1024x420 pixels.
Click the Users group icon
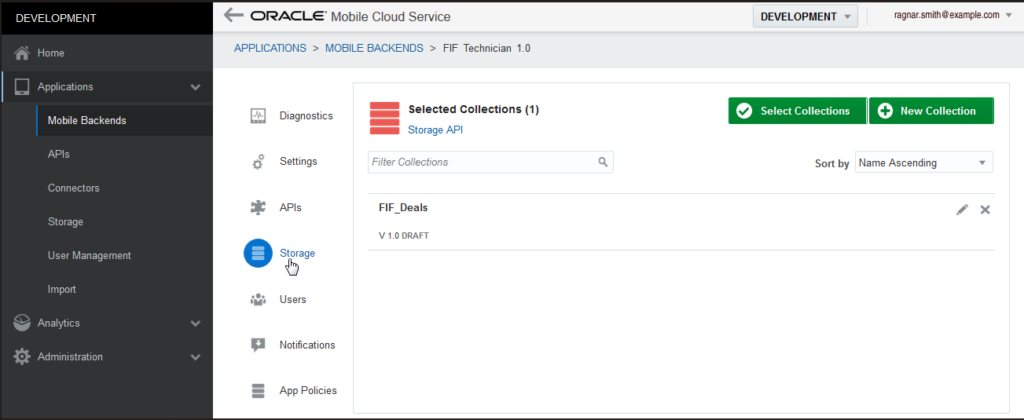pyautogui.click(x=258, y=300)
